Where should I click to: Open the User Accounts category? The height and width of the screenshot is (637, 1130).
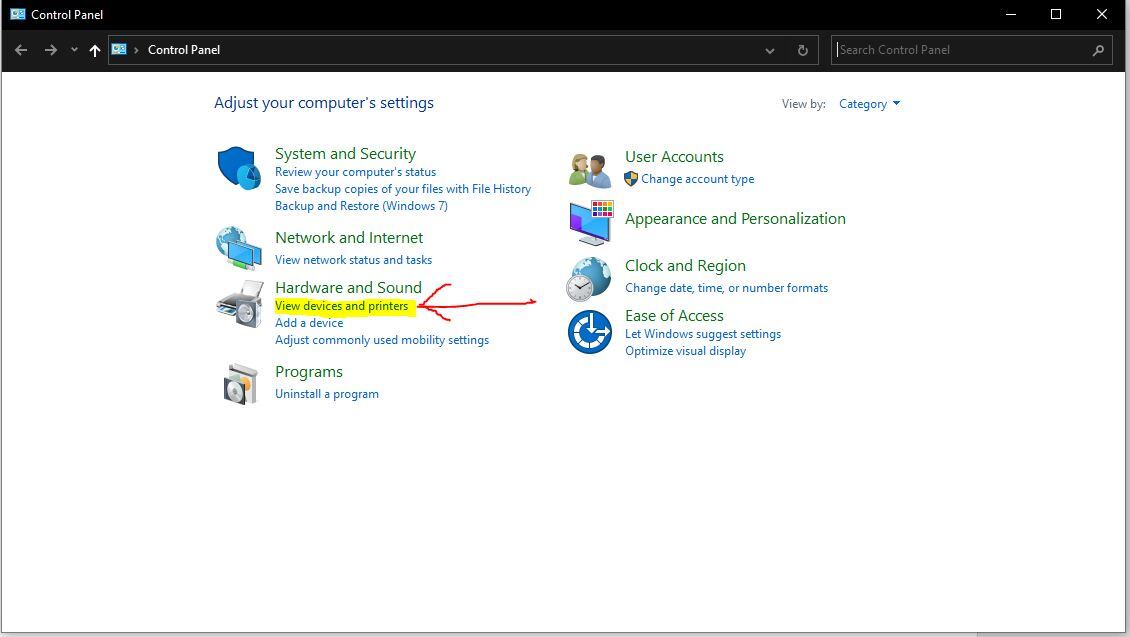(x=674, y=156)
